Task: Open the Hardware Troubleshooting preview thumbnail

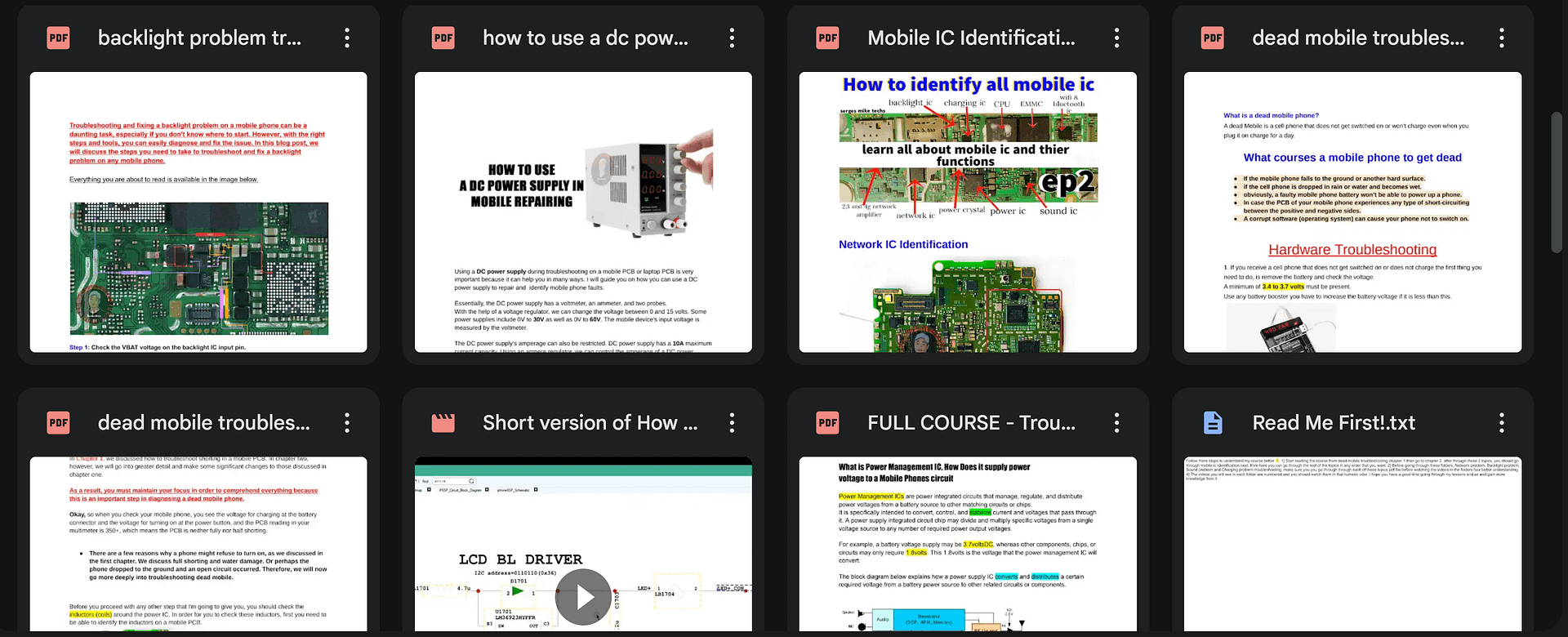Action: [x=1352, y=212]
